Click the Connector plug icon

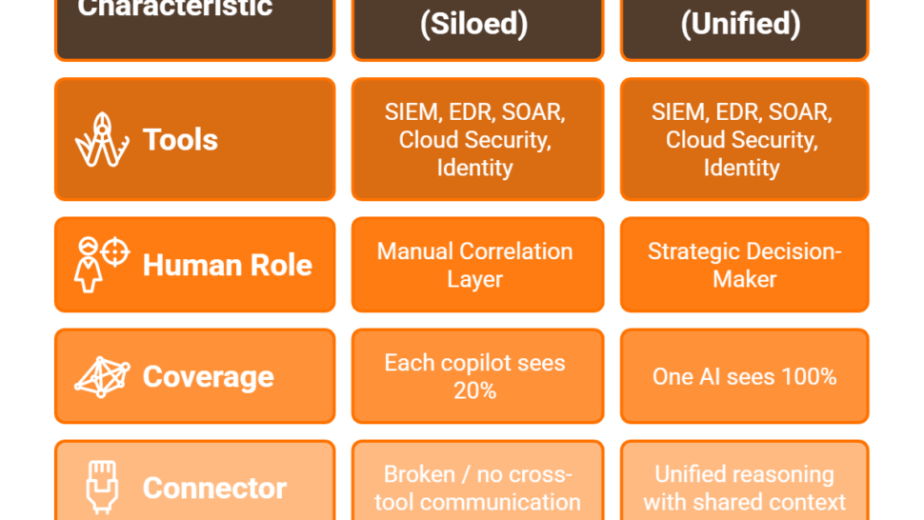102,487
